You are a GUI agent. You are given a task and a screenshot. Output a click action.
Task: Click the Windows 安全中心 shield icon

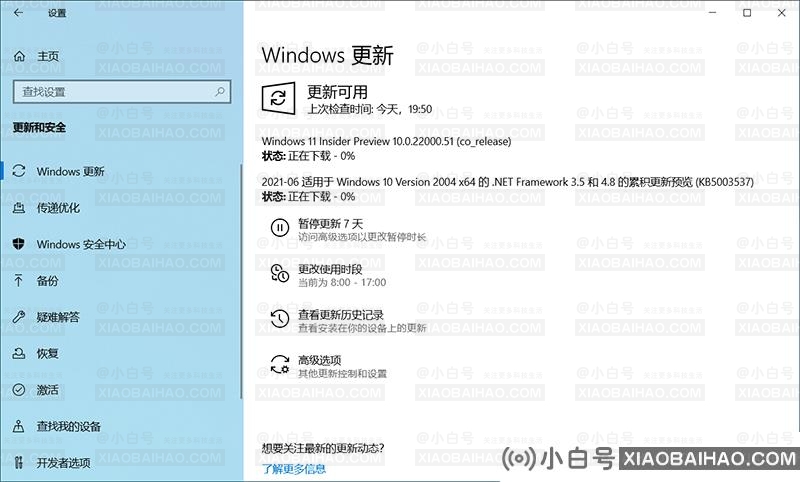point(19,244)
